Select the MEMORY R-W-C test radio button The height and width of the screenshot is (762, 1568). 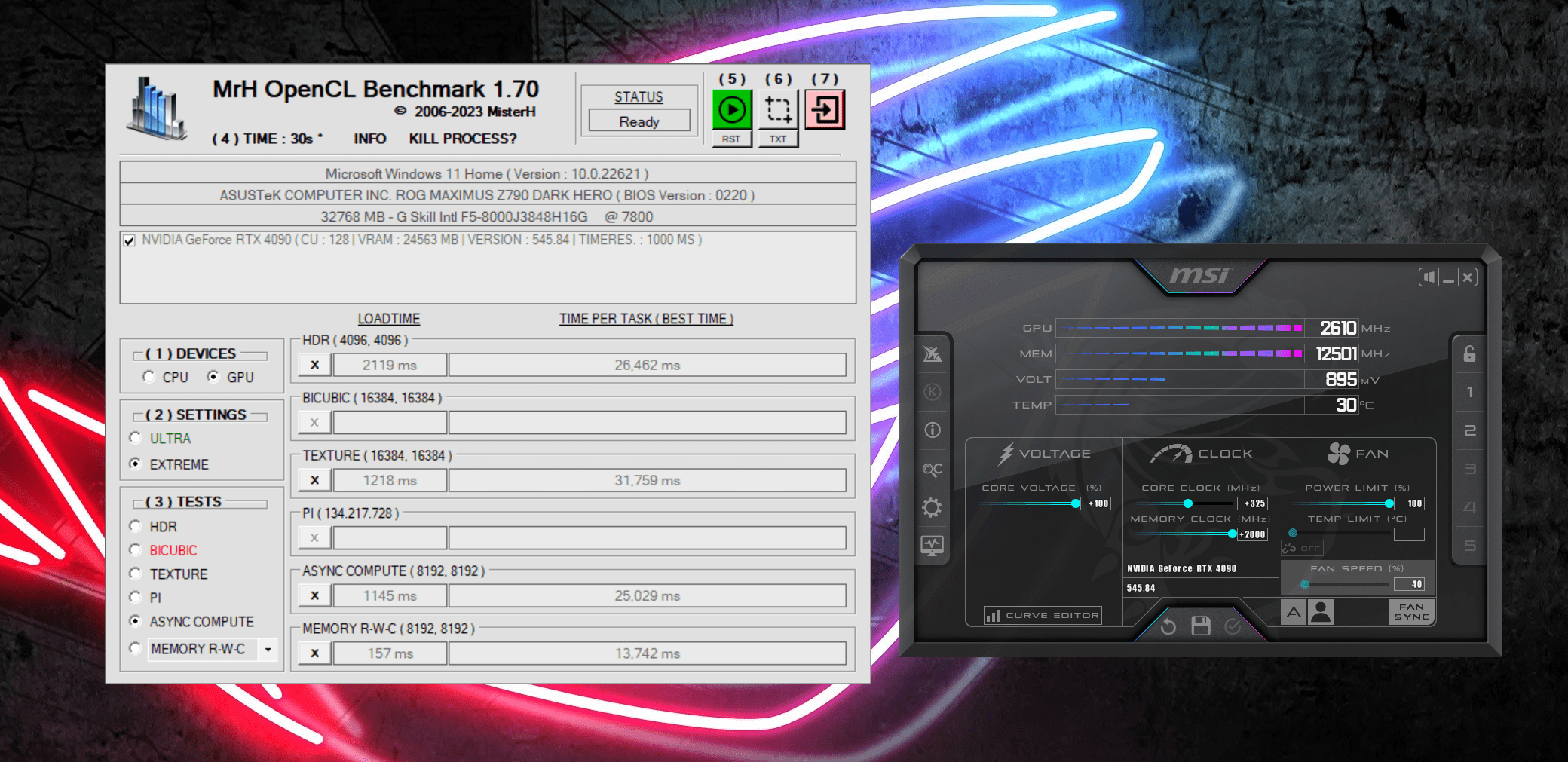(x=136, y=648)
